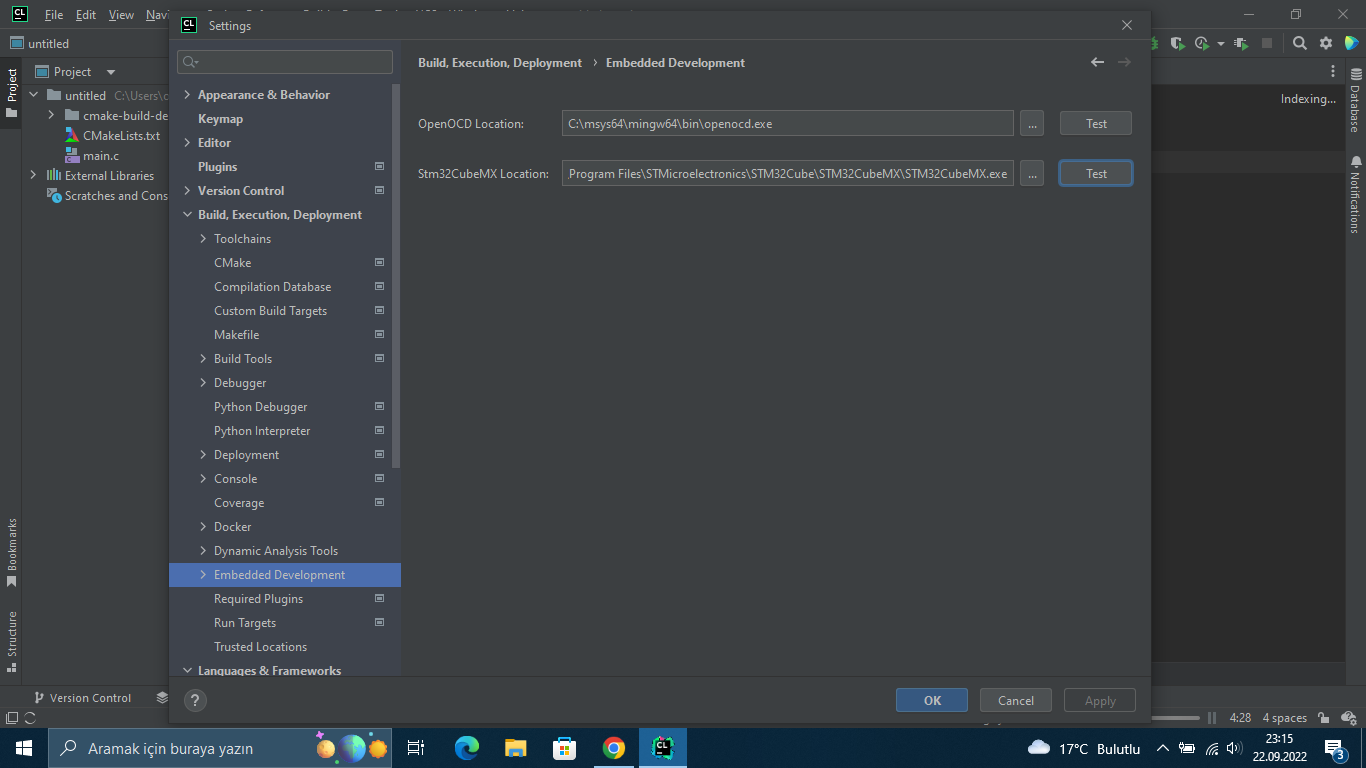Test the OpenOCD location
This screenshot has width=1366, height=768.
click(1096, 123)
